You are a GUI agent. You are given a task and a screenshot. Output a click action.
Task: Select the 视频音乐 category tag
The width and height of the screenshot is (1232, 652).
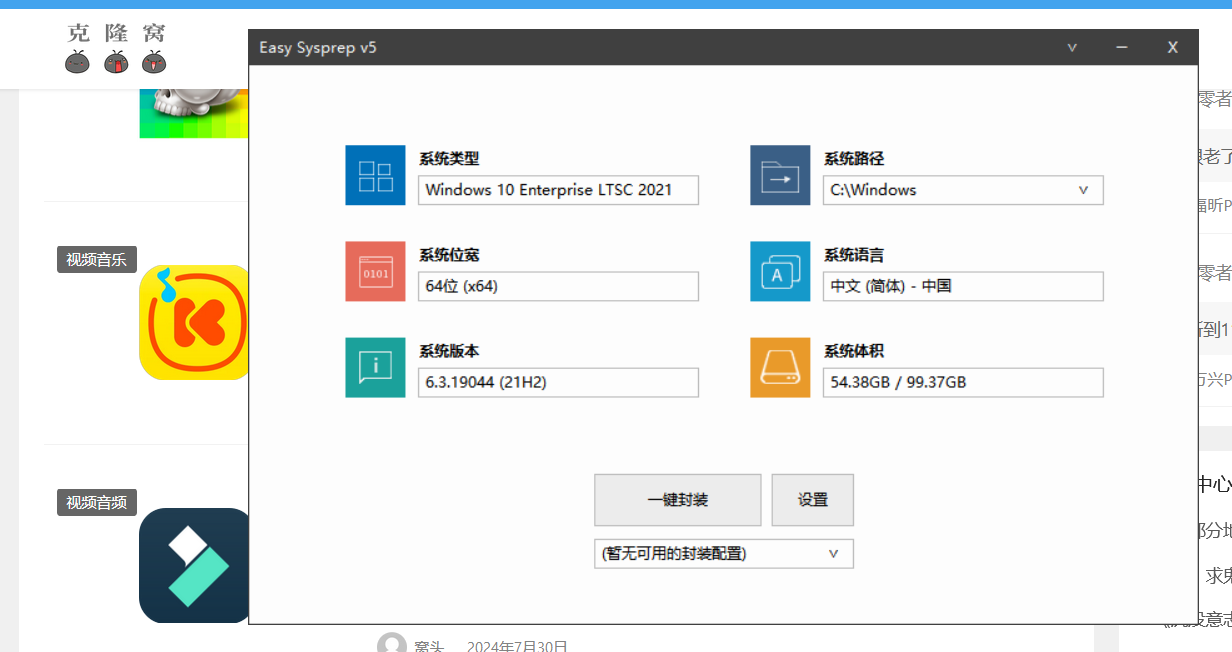96,260
